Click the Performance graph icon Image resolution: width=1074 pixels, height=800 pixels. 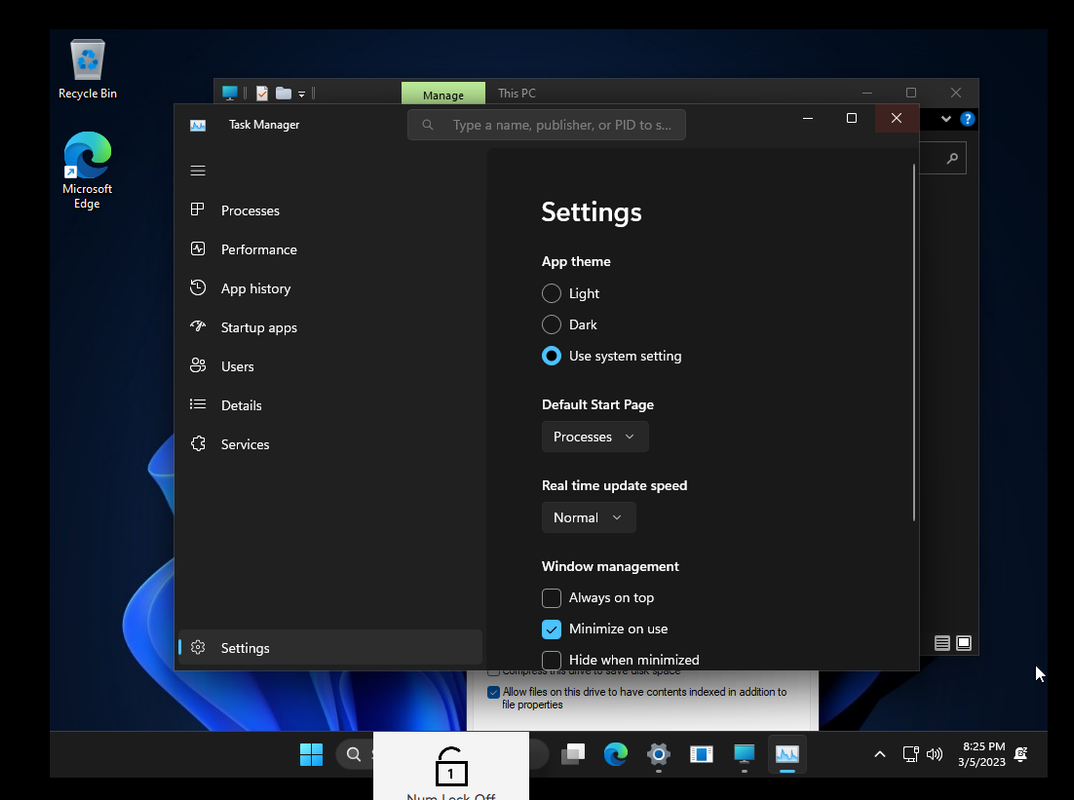[198, 249]
